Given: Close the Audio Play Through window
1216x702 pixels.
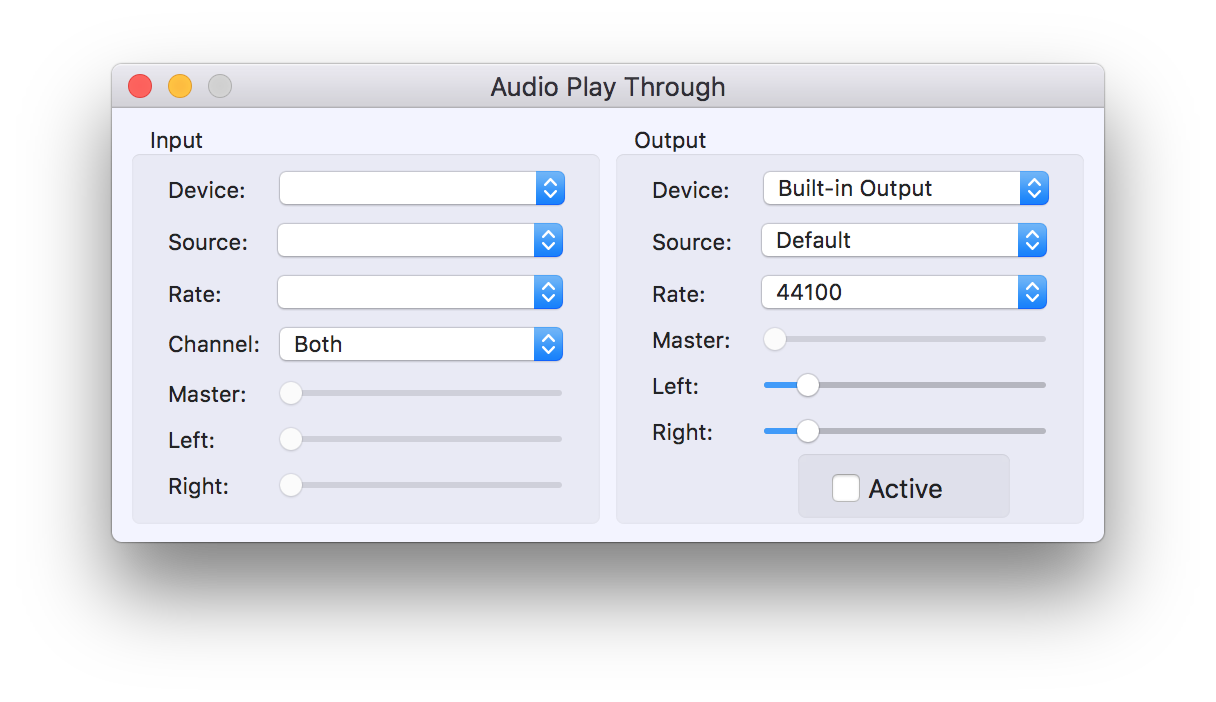Looking at the screenshot, I should 140,87.
